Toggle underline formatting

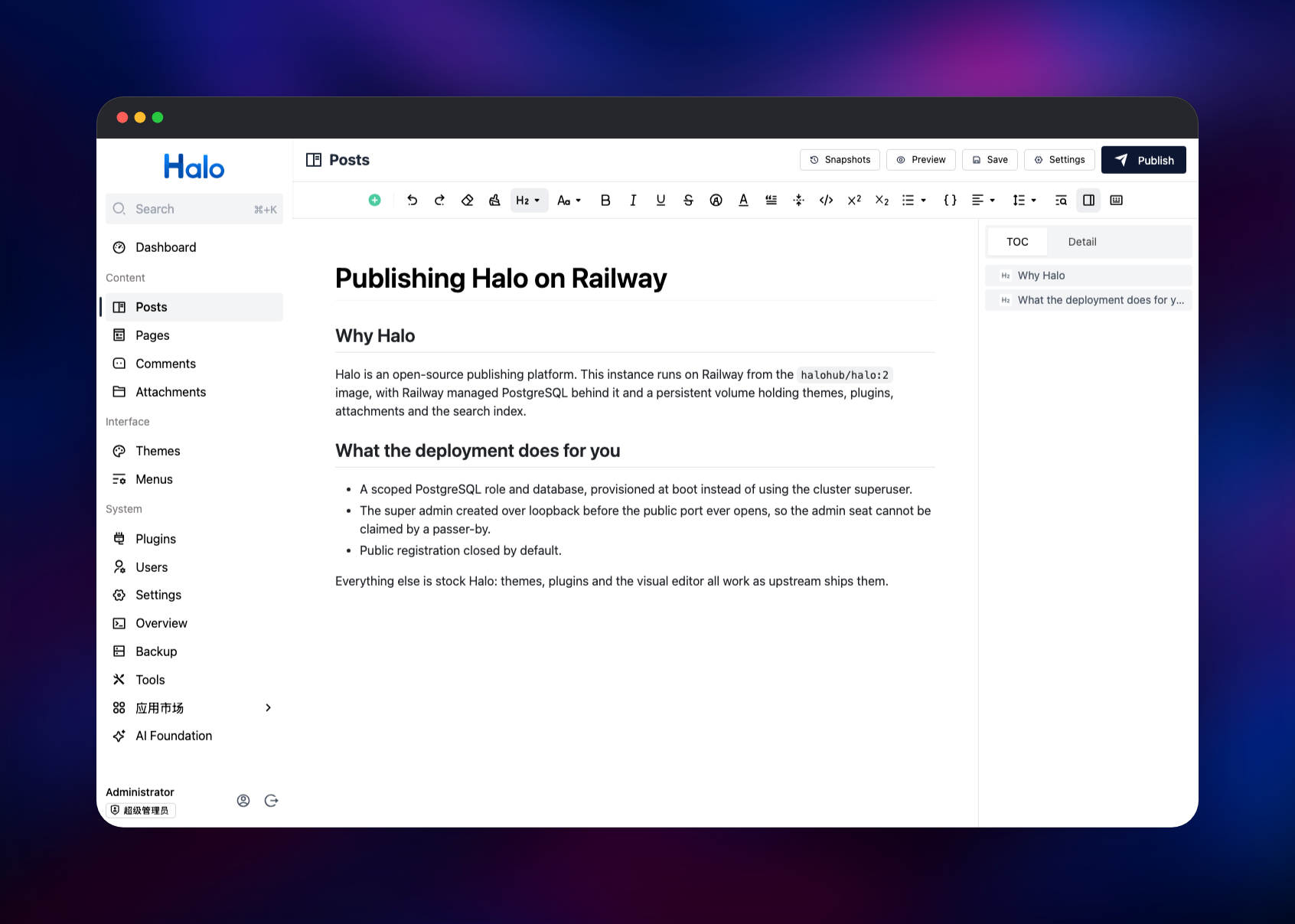661,200
